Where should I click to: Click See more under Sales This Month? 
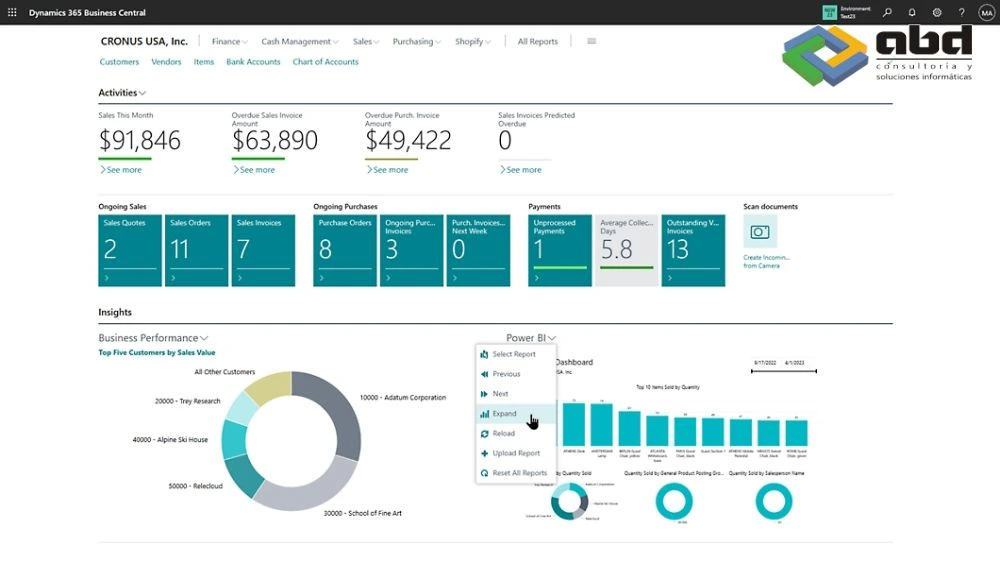pos(121,170)
